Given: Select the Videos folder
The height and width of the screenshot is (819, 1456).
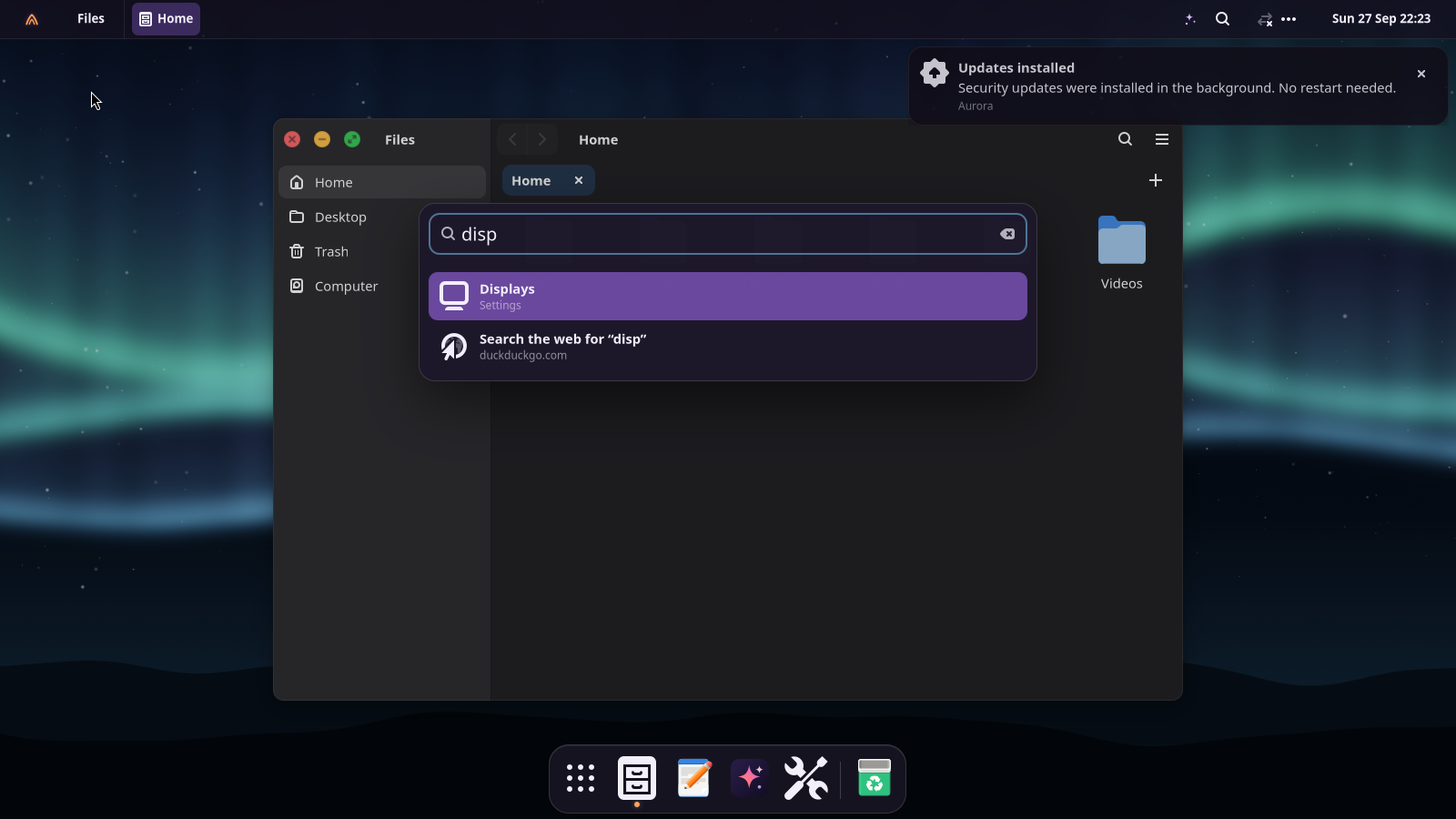Looking at the screenshot, I should tap(1122, 254).
